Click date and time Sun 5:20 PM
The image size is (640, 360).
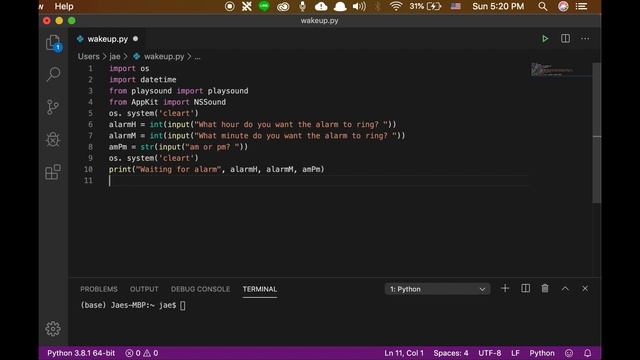tap(498, 7)
